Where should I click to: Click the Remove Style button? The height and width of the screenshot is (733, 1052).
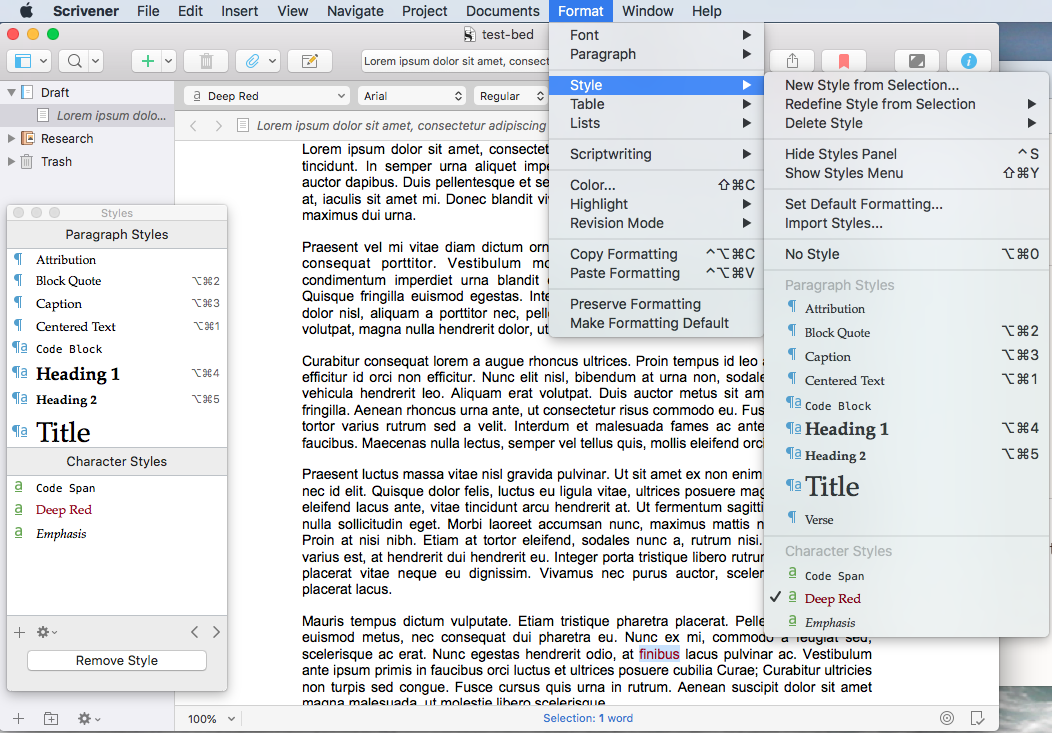(x=117, y=661)
